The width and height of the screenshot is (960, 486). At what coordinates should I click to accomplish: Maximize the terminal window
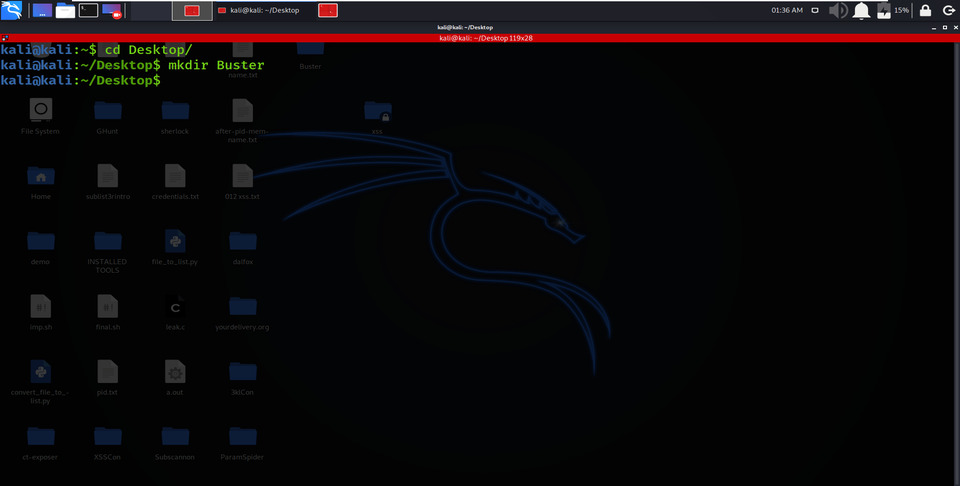click(943, 28)
